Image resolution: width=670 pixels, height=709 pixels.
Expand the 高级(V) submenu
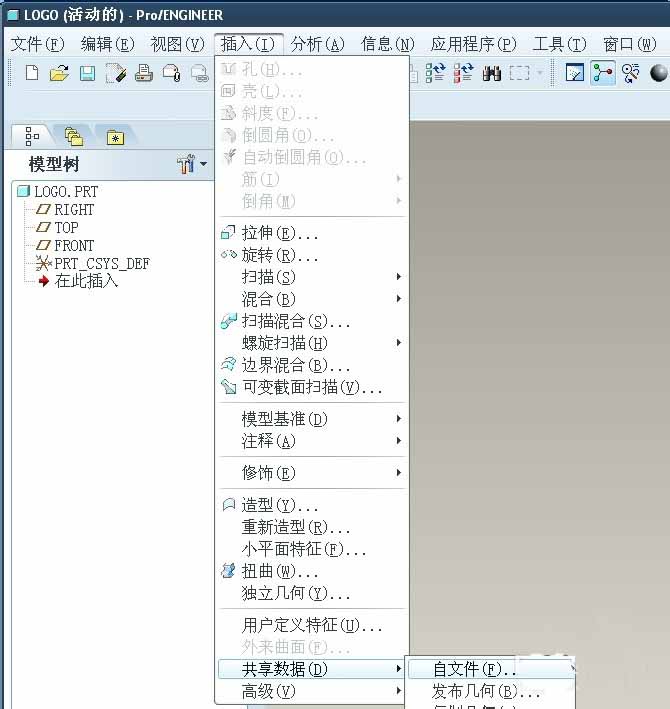point(312,691)
